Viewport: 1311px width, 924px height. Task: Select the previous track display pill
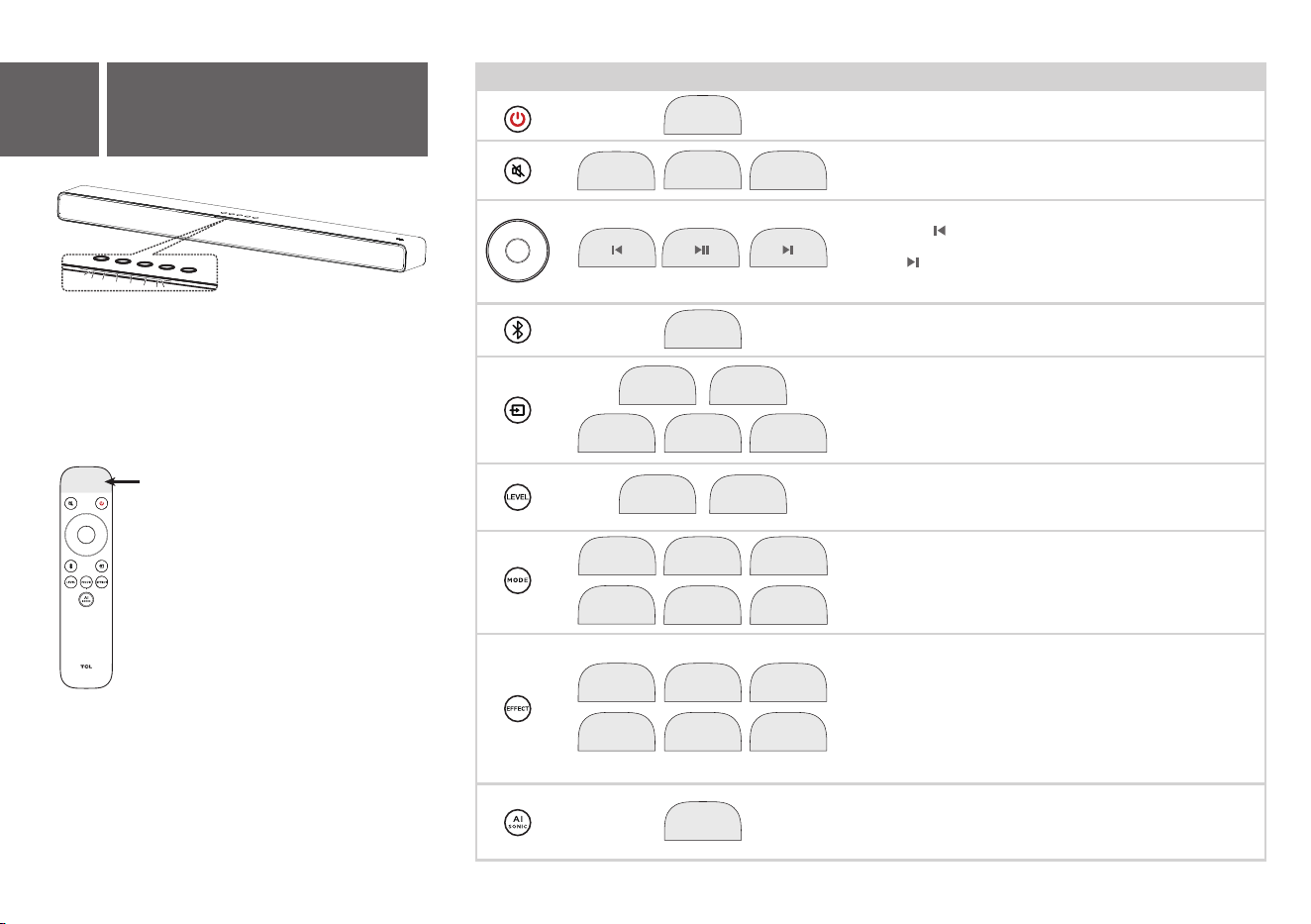(616, 249)
